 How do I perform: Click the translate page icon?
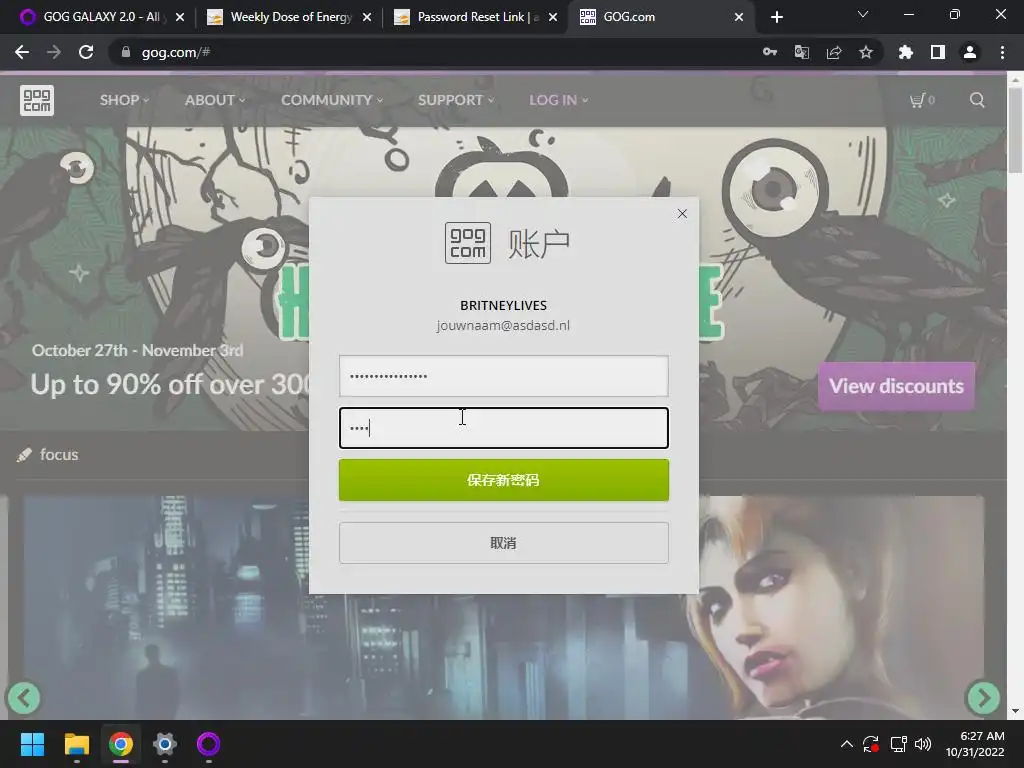pyautogui.click(x=802, y=52)
